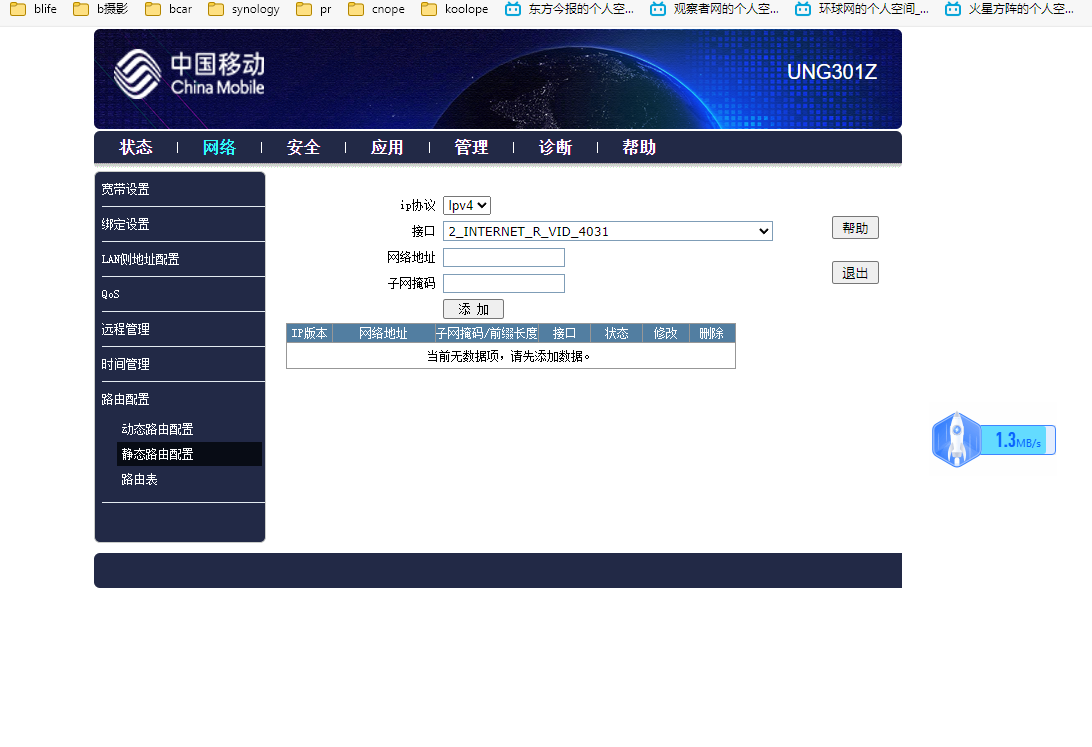Image resolution: width=1092 pixels, height=747 pixels.
Task: Open the ip协议 Ipv4 dropdown
Action: (x=467, y=205)
